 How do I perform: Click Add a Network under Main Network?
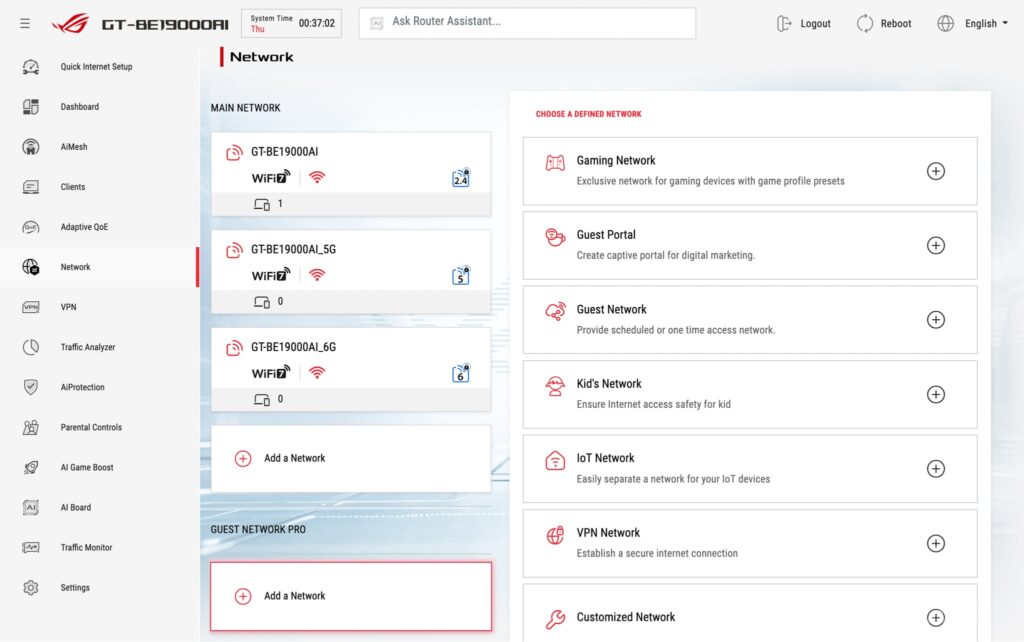click(x=294, y=458)
